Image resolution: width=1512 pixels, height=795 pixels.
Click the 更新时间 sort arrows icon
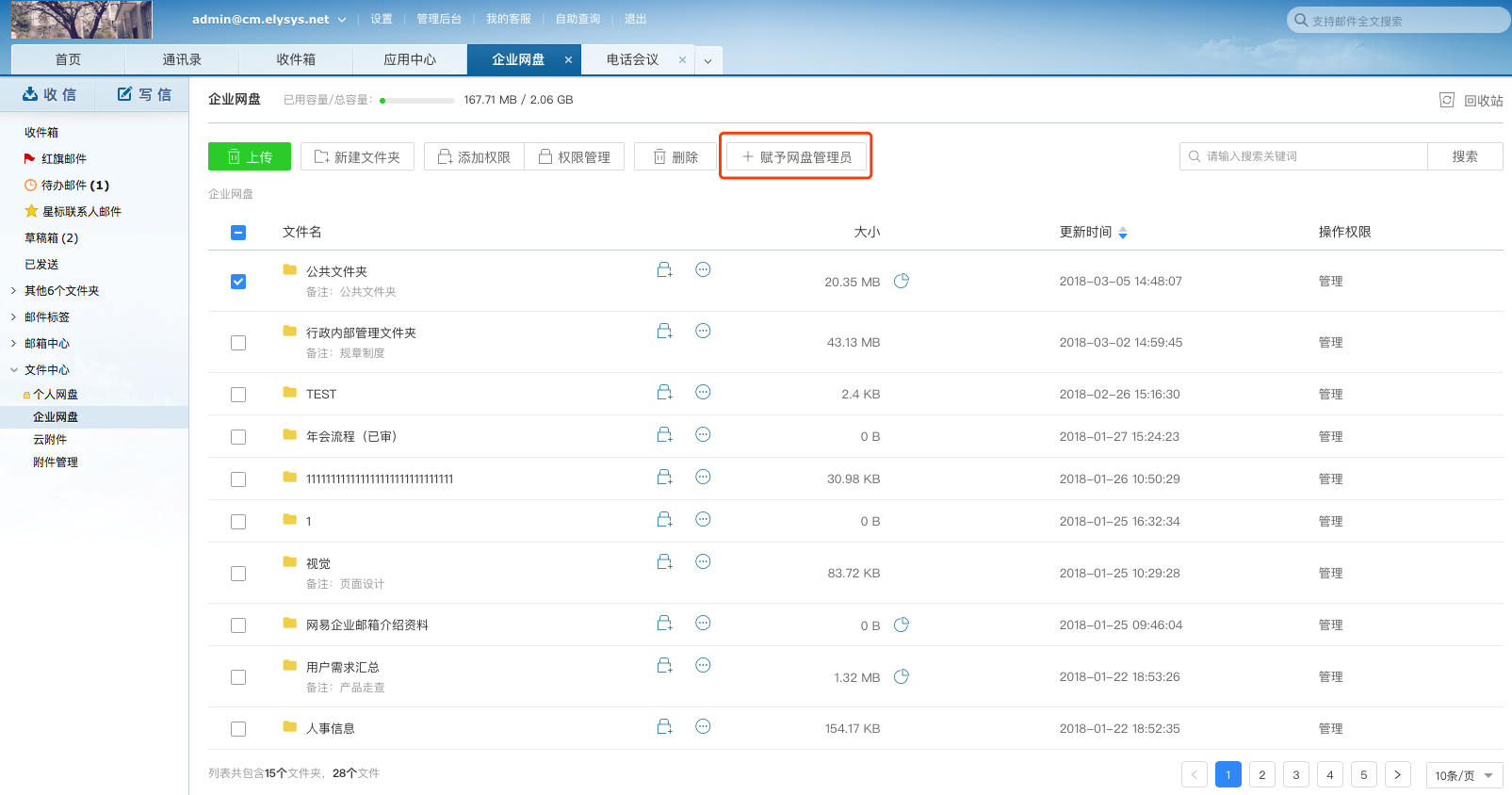pyautogui.click(x=1122, y=233)
